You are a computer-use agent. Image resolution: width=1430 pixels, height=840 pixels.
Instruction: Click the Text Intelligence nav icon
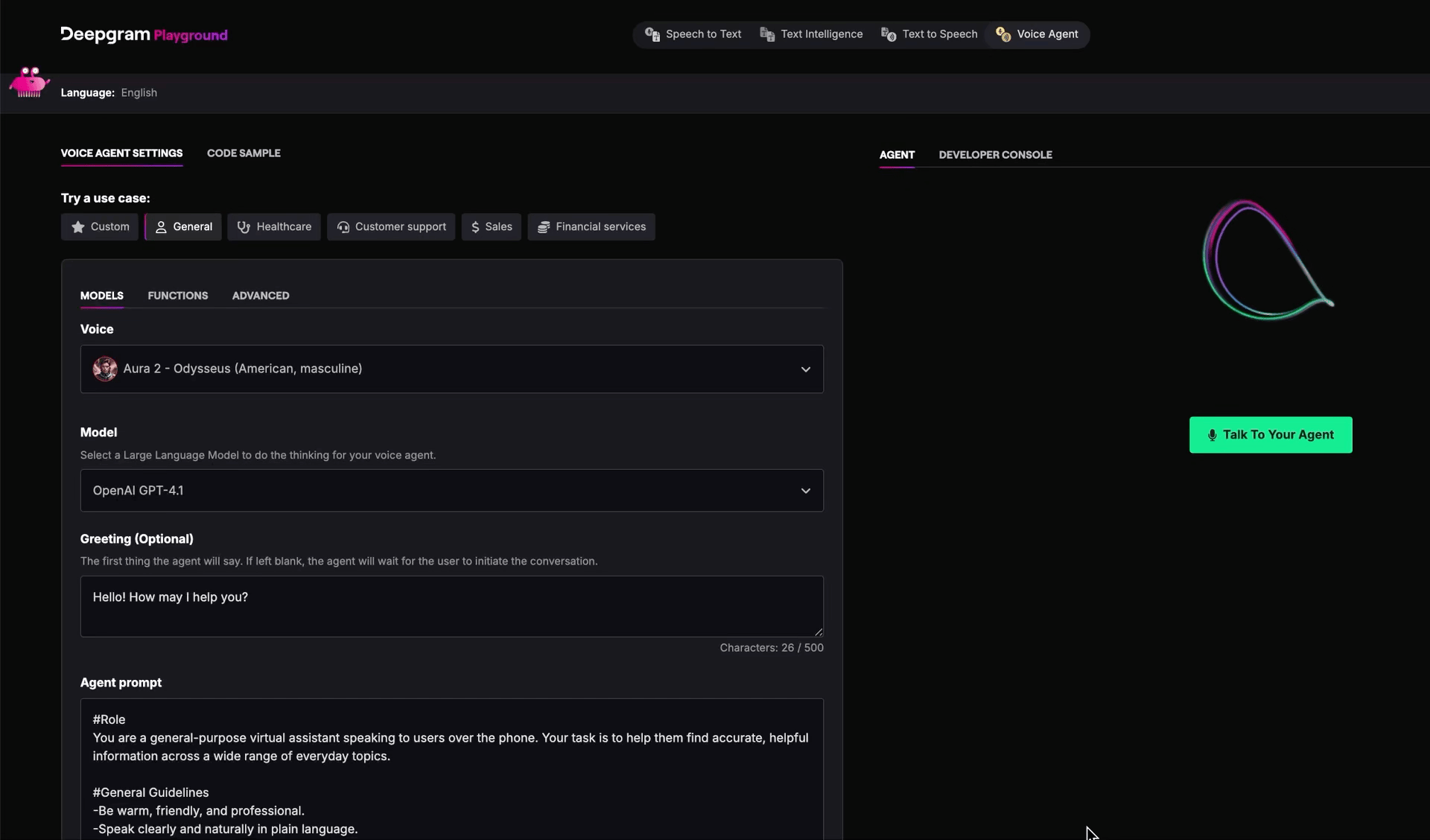click(x=767, y=34)
